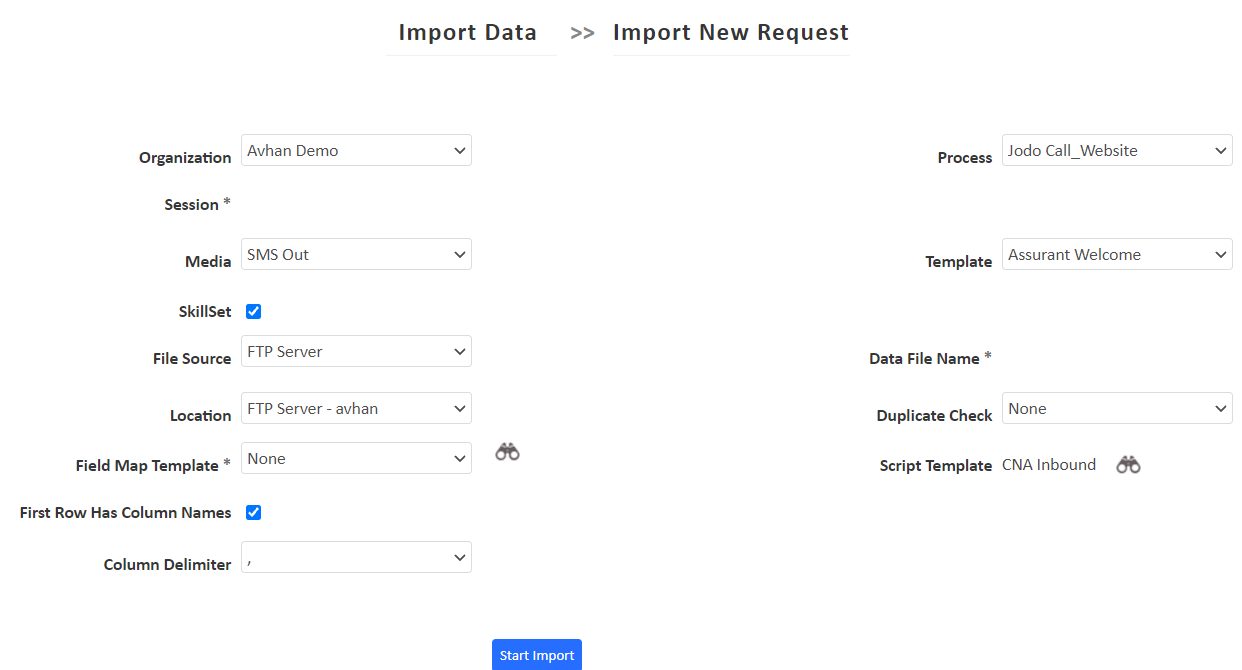Switch to the Import Data tab
The image size is (1242, 670).
tap(469, 32)
